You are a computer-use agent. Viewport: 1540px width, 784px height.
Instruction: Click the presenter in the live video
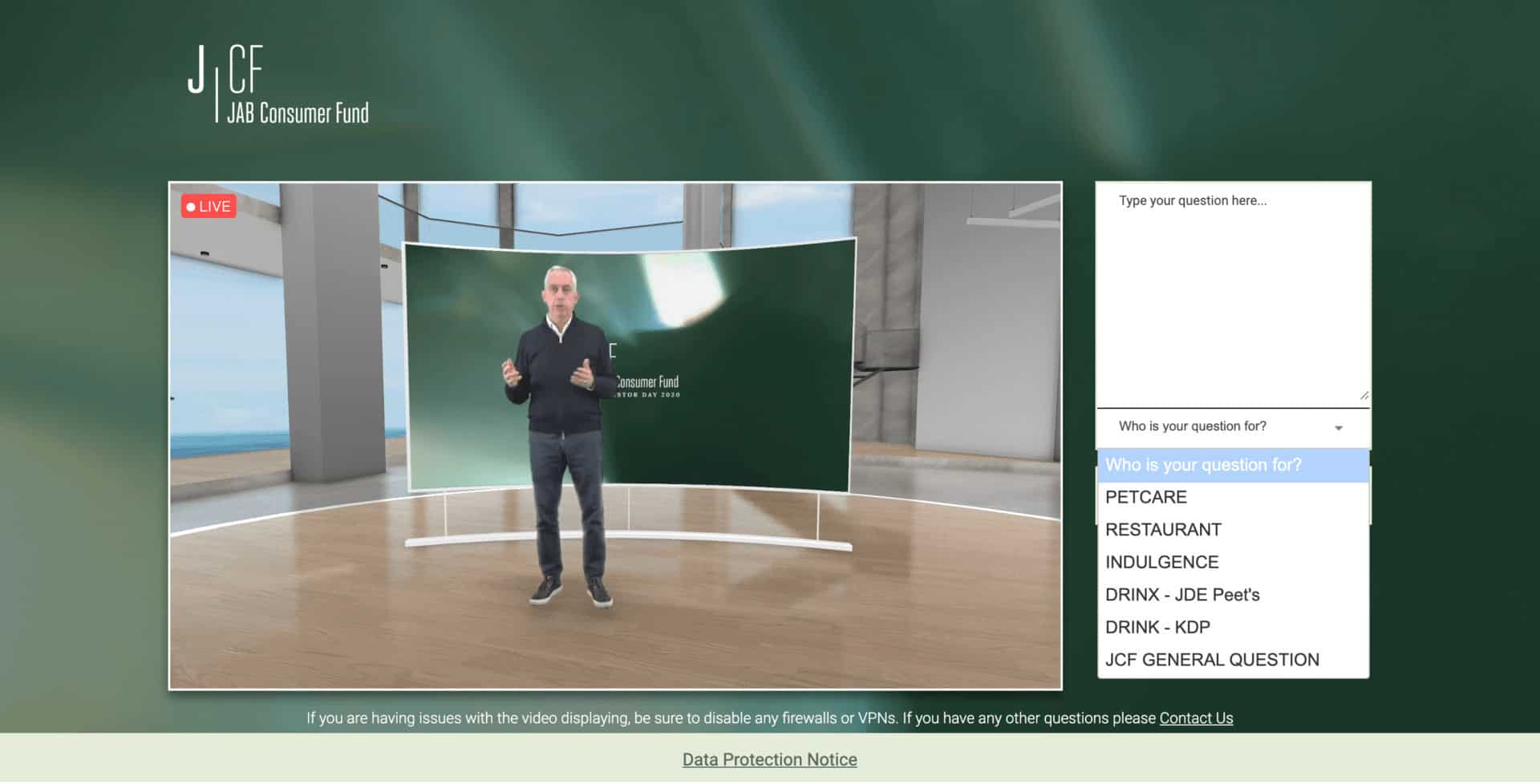pos(561,433)
